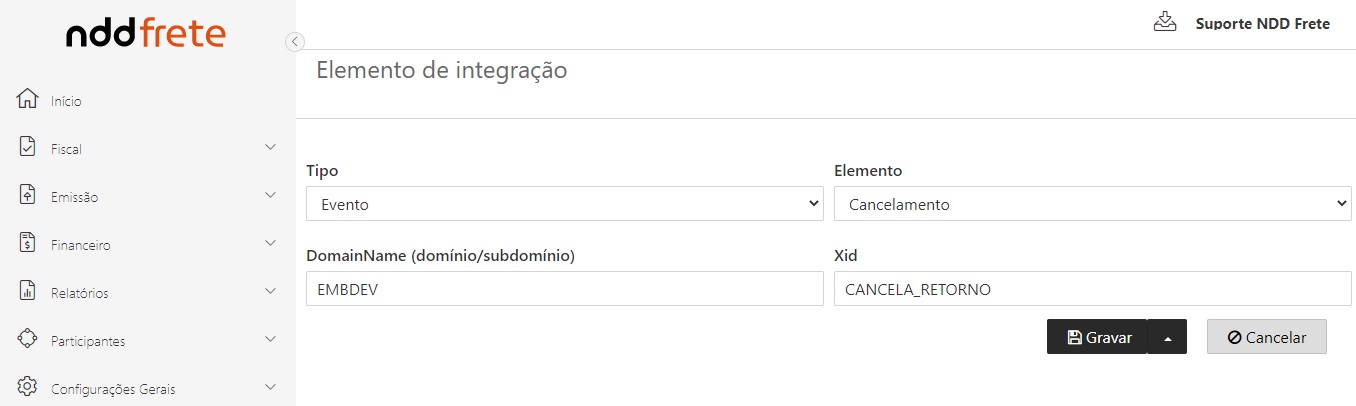Click the Relatórios chart icon

[x=28, y=291]
